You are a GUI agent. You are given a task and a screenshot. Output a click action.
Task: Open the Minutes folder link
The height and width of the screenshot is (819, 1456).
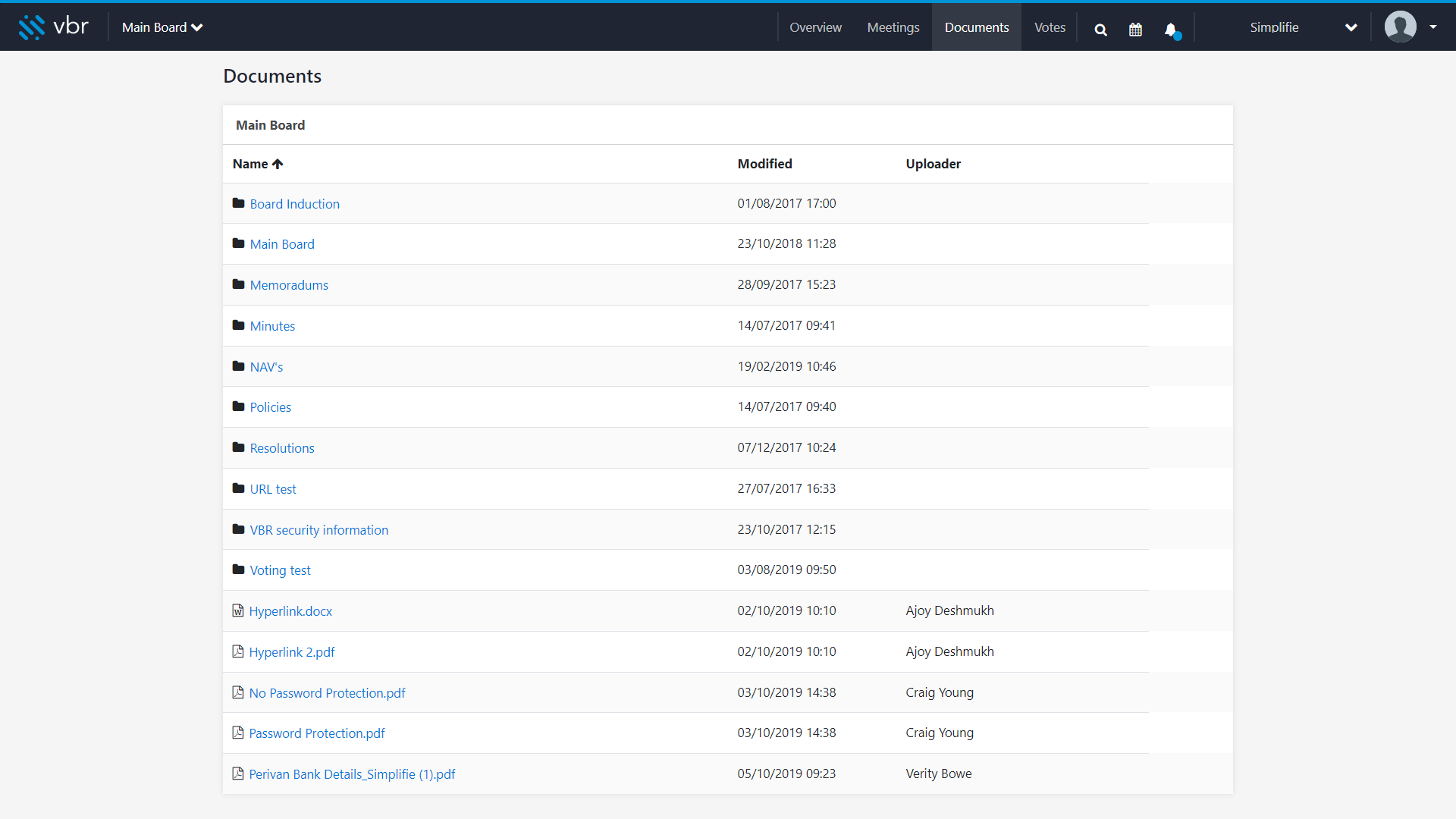[272, 326]
